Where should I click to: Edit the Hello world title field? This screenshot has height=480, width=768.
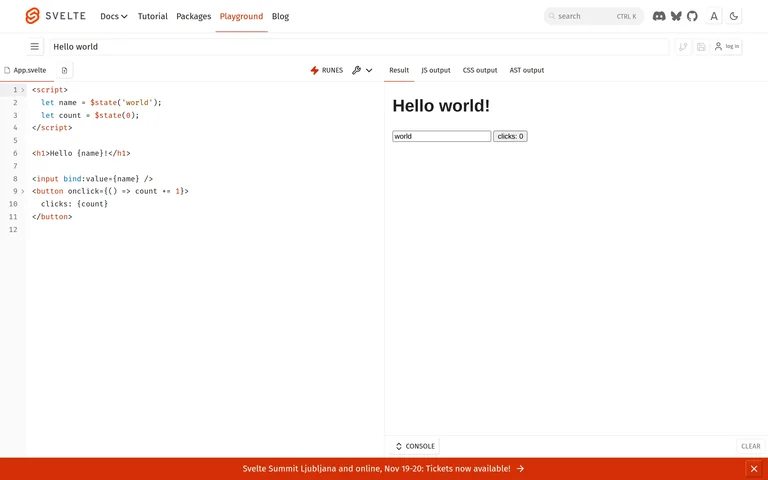tap(359, 47)
